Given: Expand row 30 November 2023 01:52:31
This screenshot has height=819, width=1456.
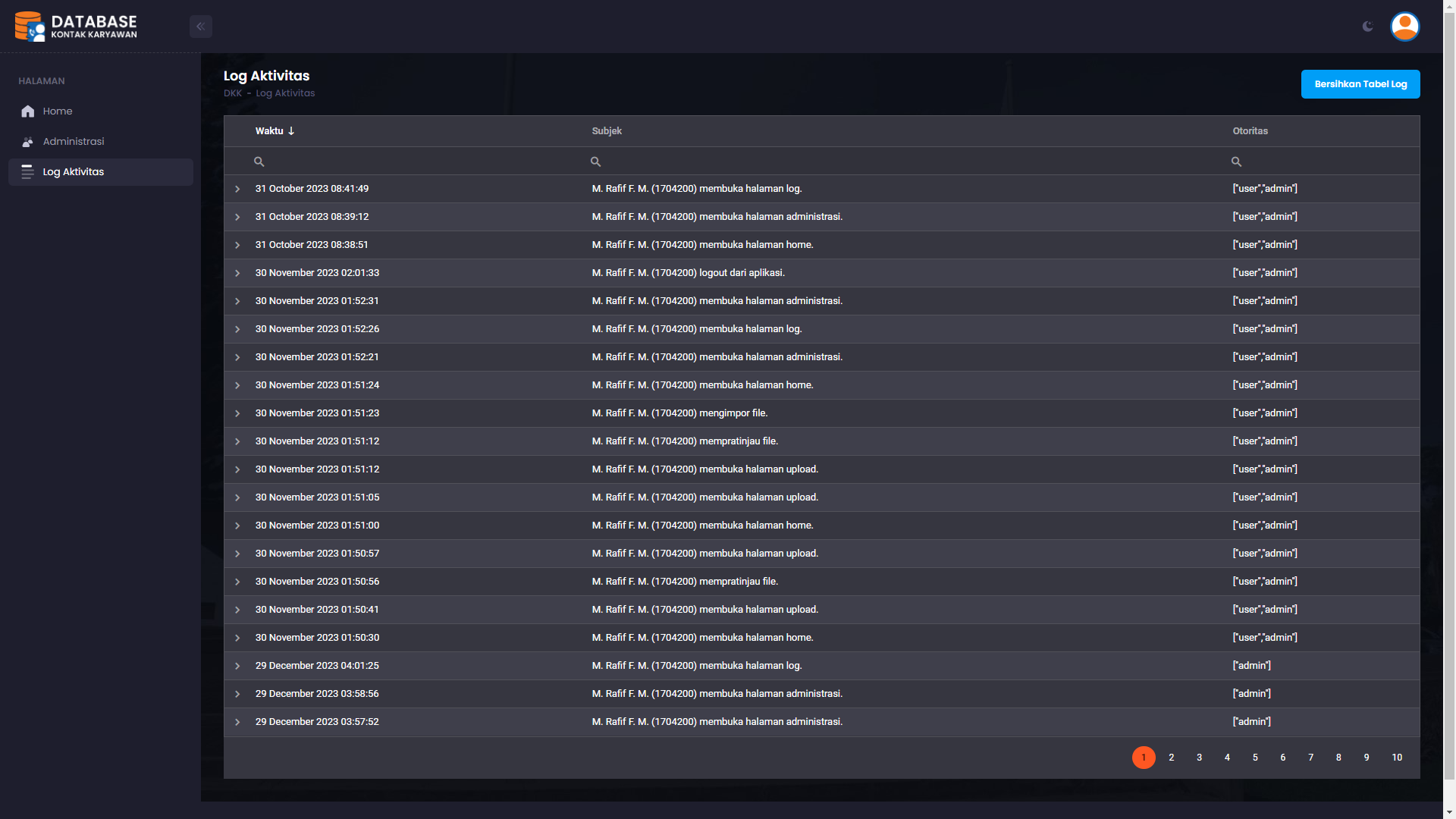Looking at the screenshot, I should (x=237, y=301).
